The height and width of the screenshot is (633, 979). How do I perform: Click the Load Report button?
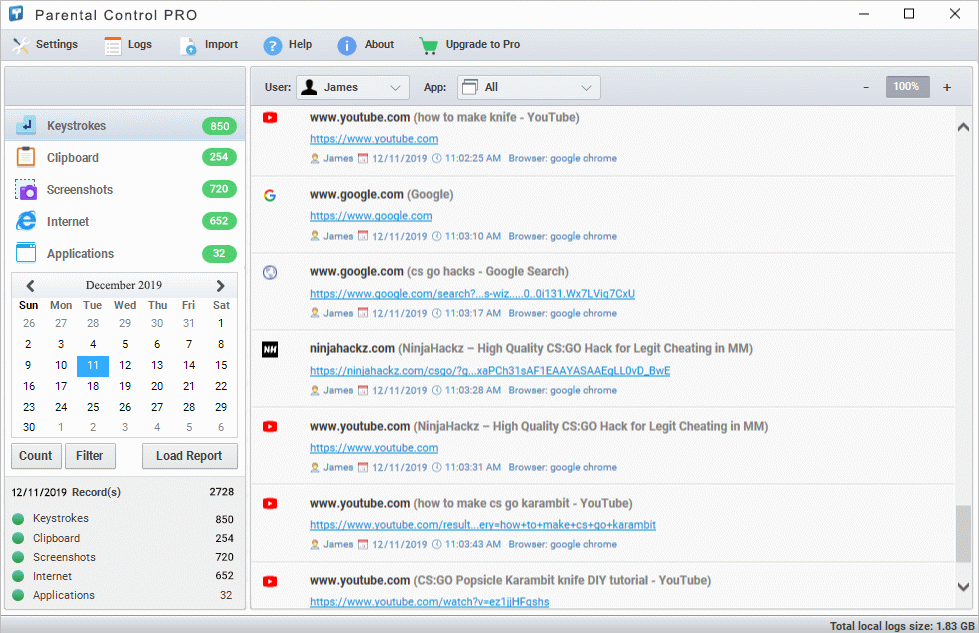click(189, 456)
